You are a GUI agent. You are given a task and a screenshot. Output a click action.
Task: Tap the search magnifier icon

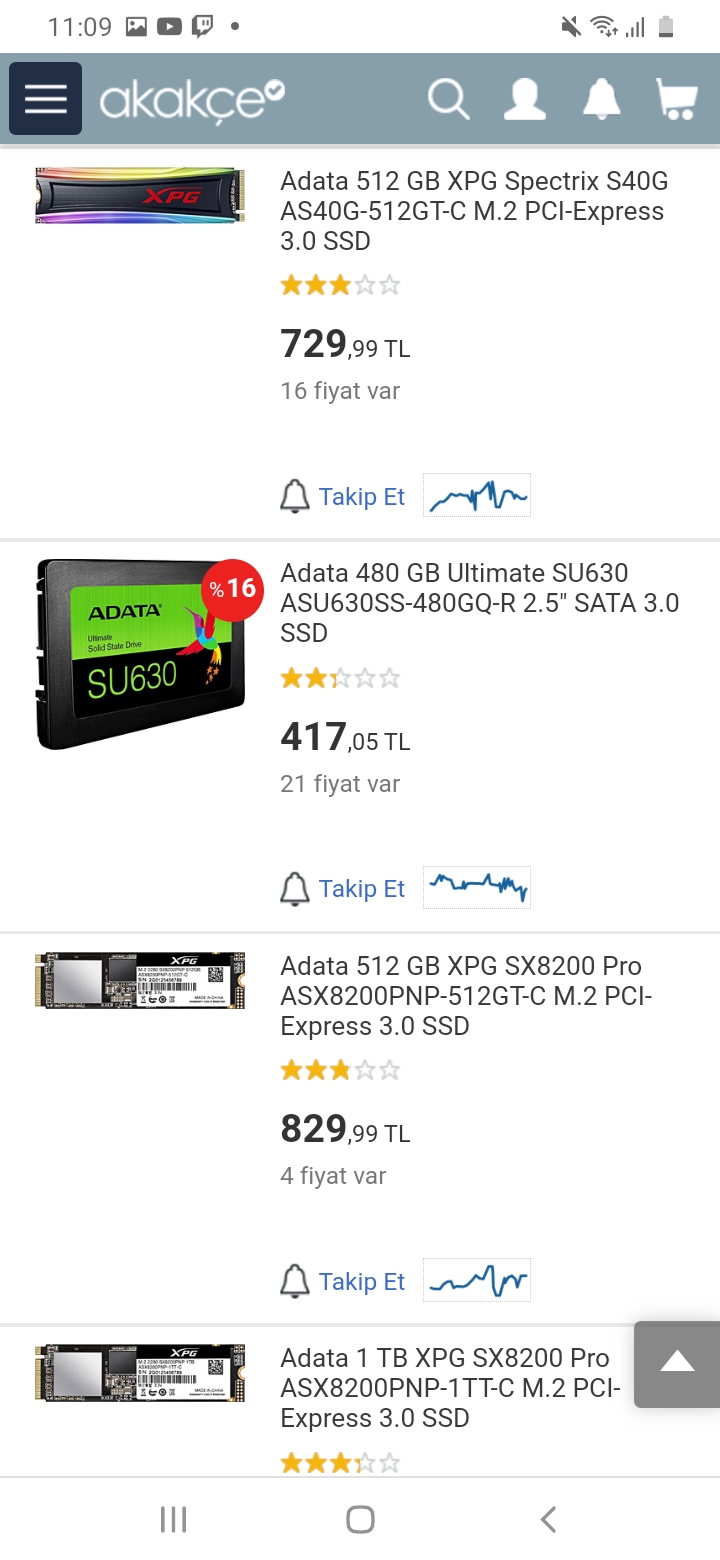coord(448,99)
